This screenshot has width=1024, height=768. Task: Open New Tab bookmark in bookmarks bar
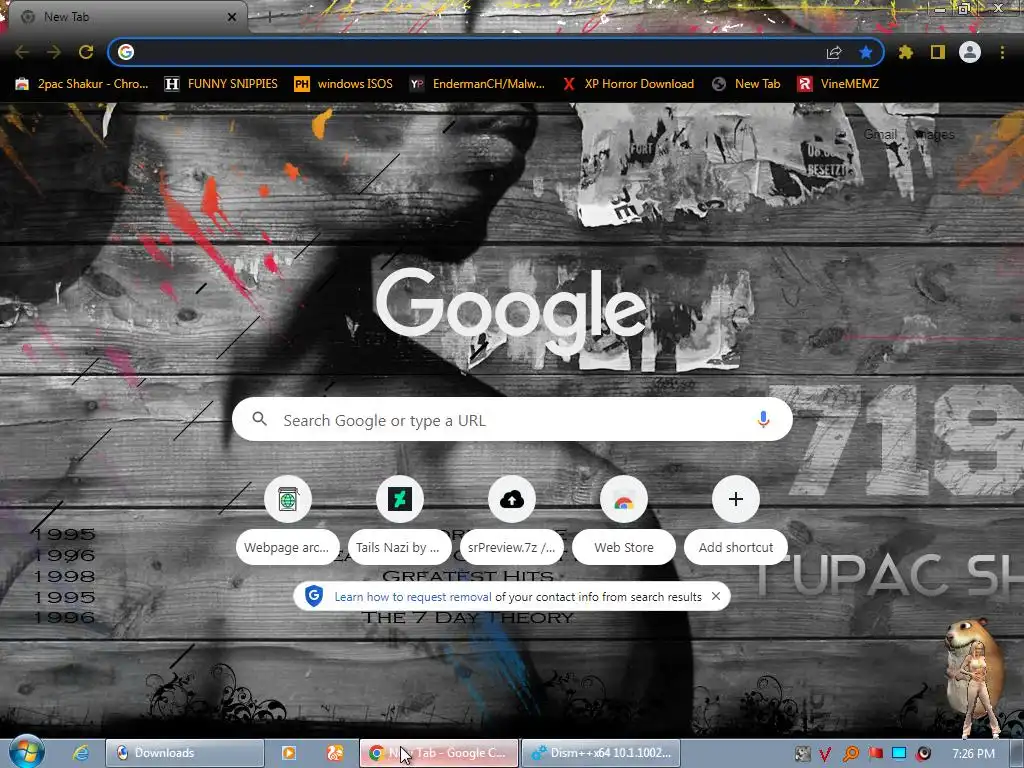coord(746,84)
